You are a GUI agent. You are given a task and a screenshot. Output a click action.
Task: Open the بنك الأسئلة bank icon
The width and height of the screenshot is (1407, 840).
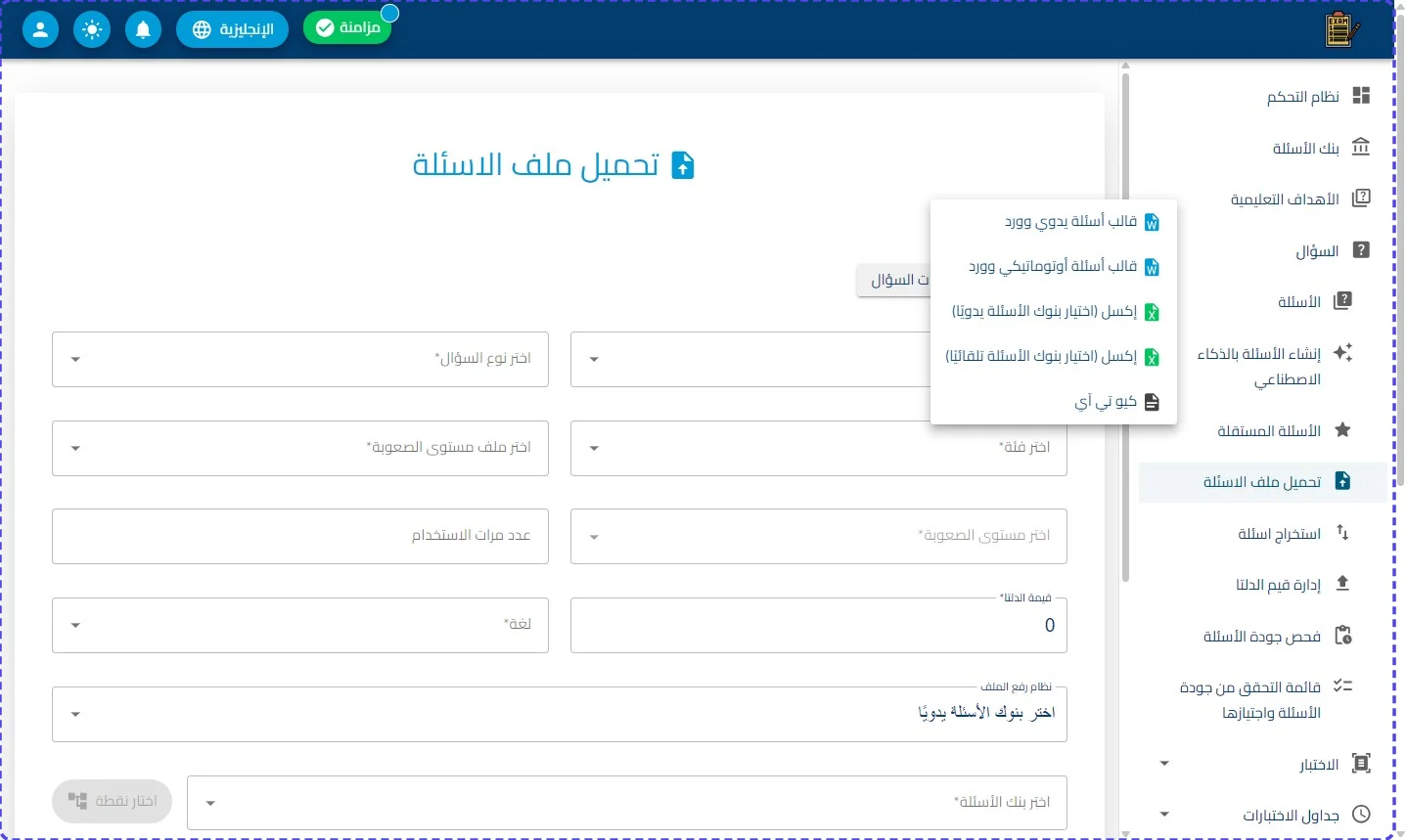point(1361,147)
